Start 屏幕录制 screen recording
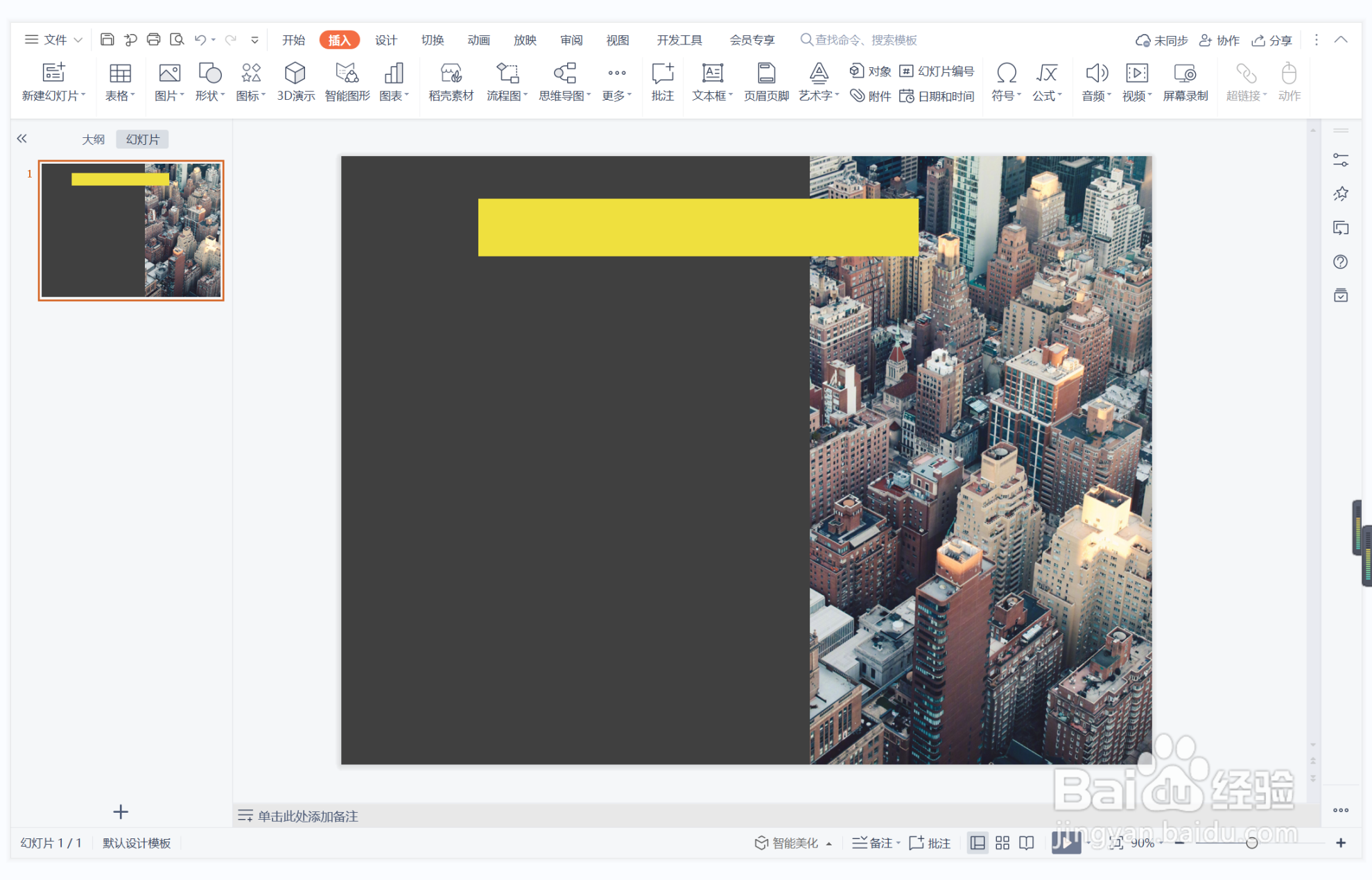 [1185, 81]
